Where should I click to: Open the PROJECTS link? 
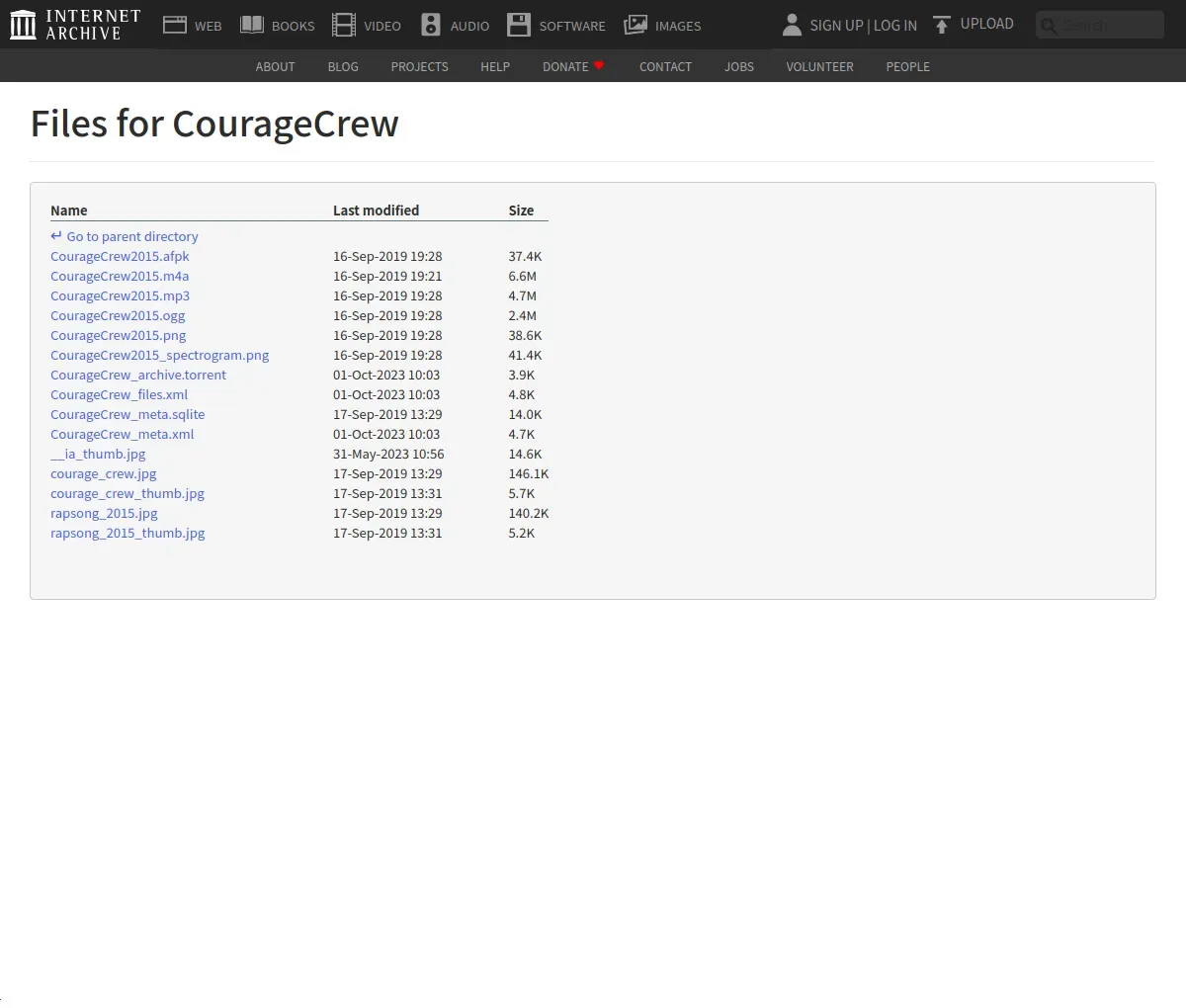419,66
